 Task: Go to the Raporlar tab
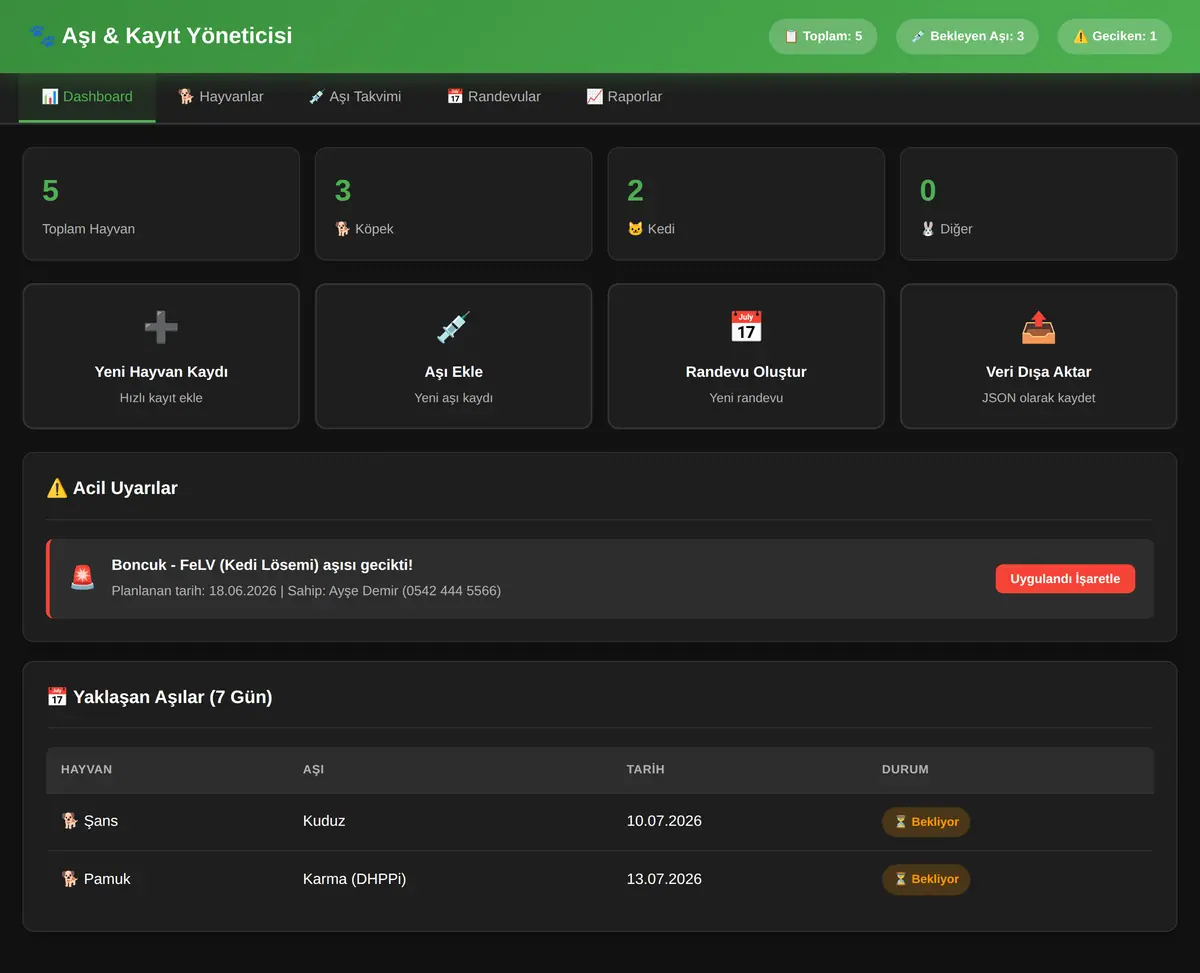tap(624, 97)
